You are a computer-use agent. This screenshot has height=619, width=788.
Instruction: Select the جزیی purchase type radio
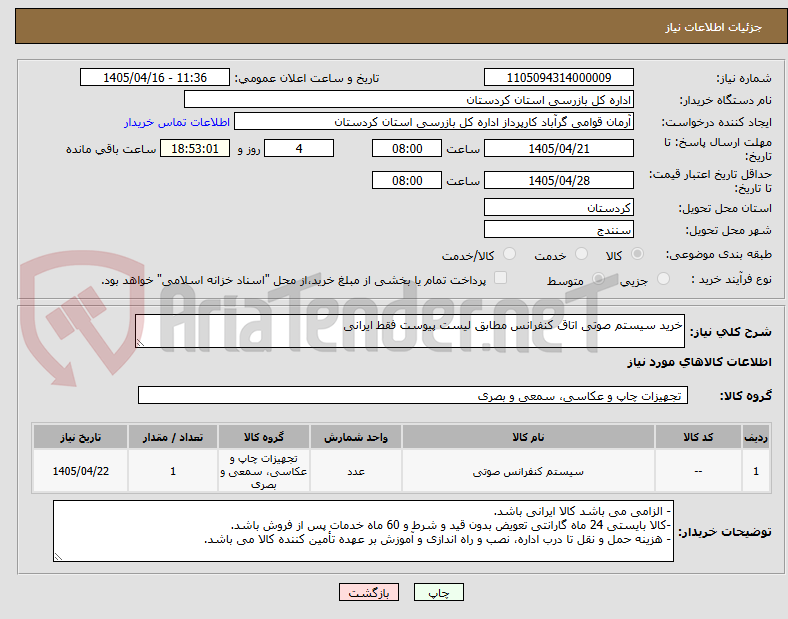click(x=663, y=278)
